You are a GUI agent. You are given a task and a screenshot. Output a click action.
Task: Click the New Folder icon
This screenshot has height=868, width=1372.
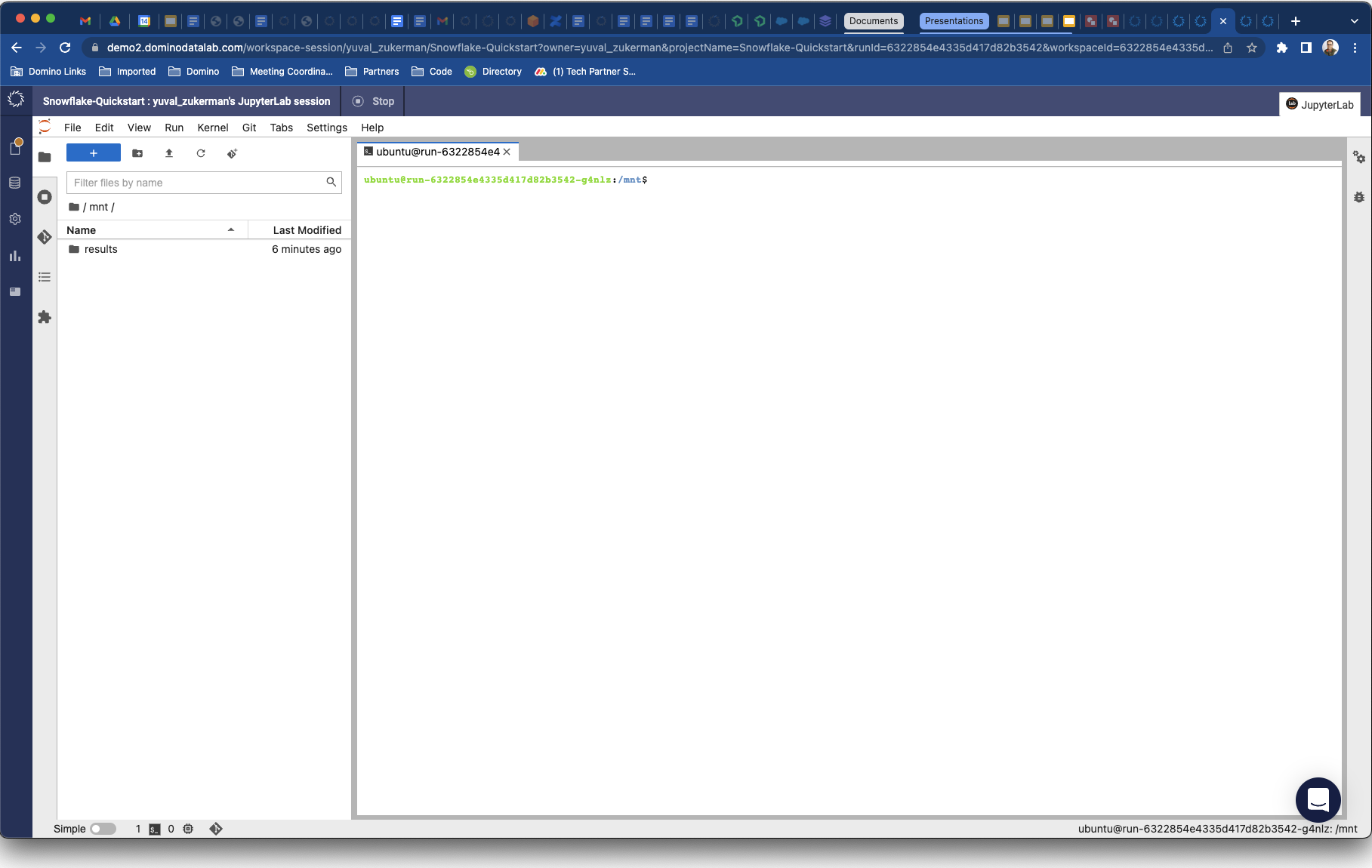click(137, 153)
